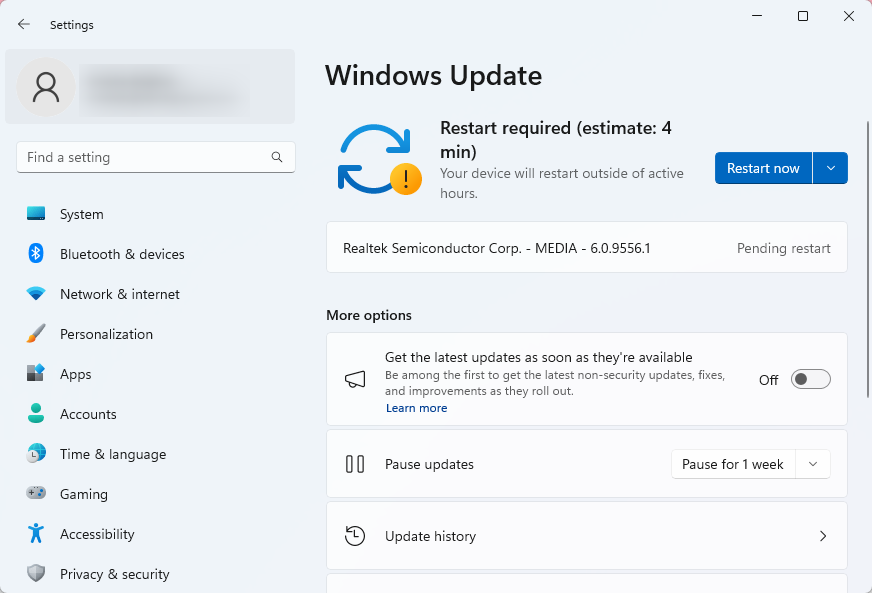Minimize the Settings window

[757, 16]
